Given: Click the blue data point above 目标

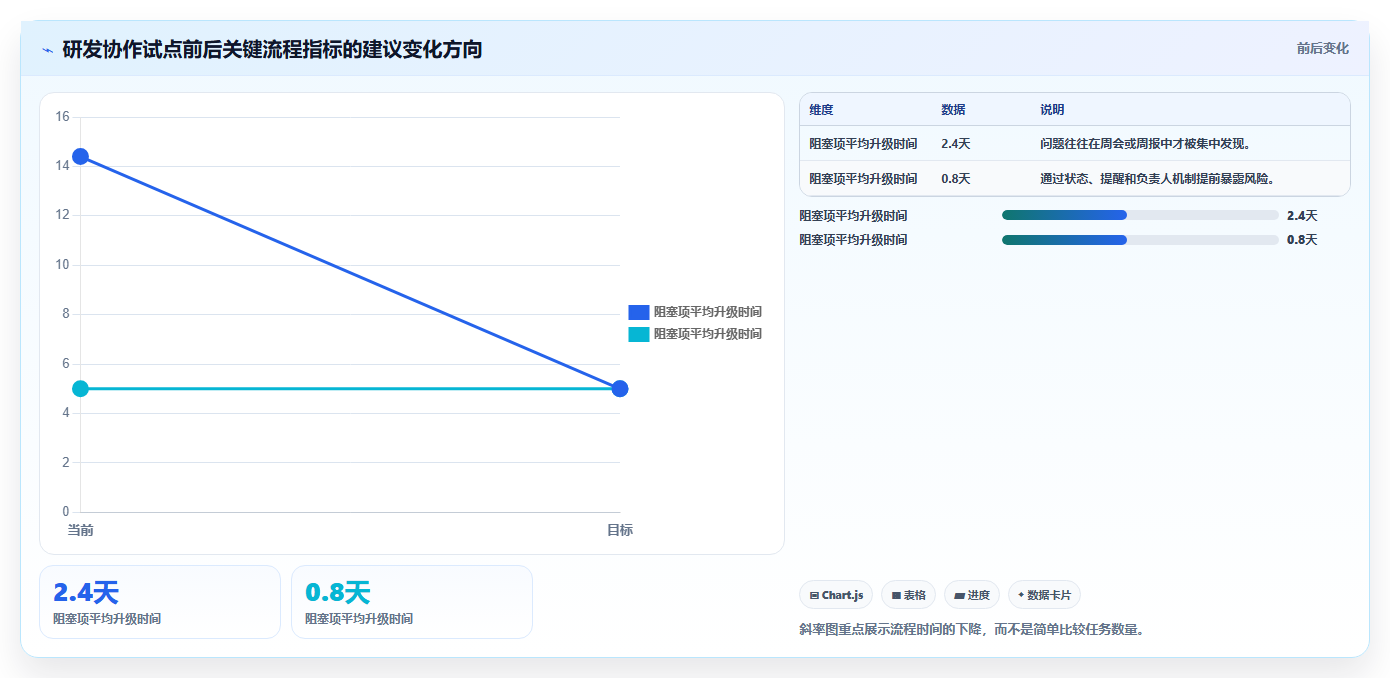Looking at the screenshot, I should pos(619,388).
